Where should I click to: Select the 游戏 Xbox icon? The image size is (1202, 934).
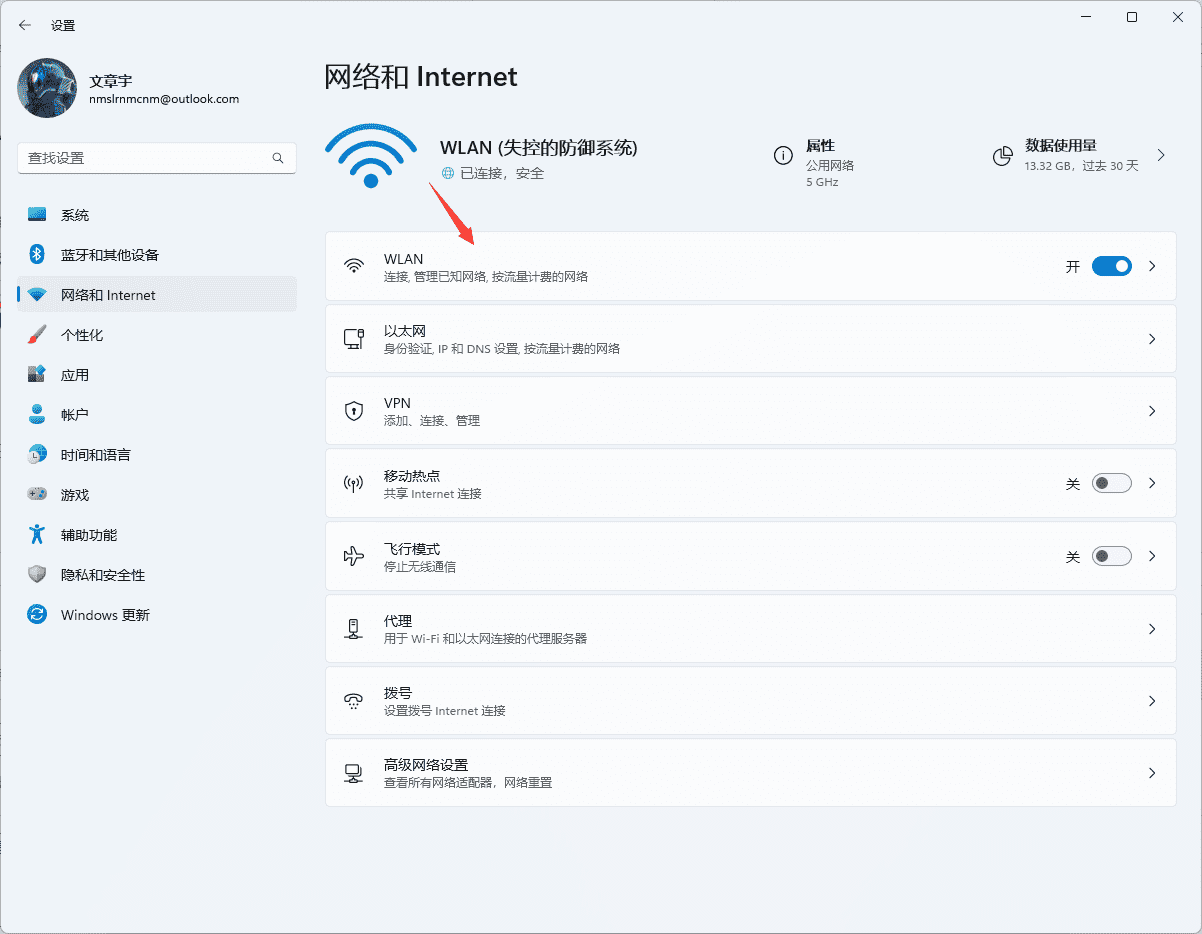coord(36,494)
